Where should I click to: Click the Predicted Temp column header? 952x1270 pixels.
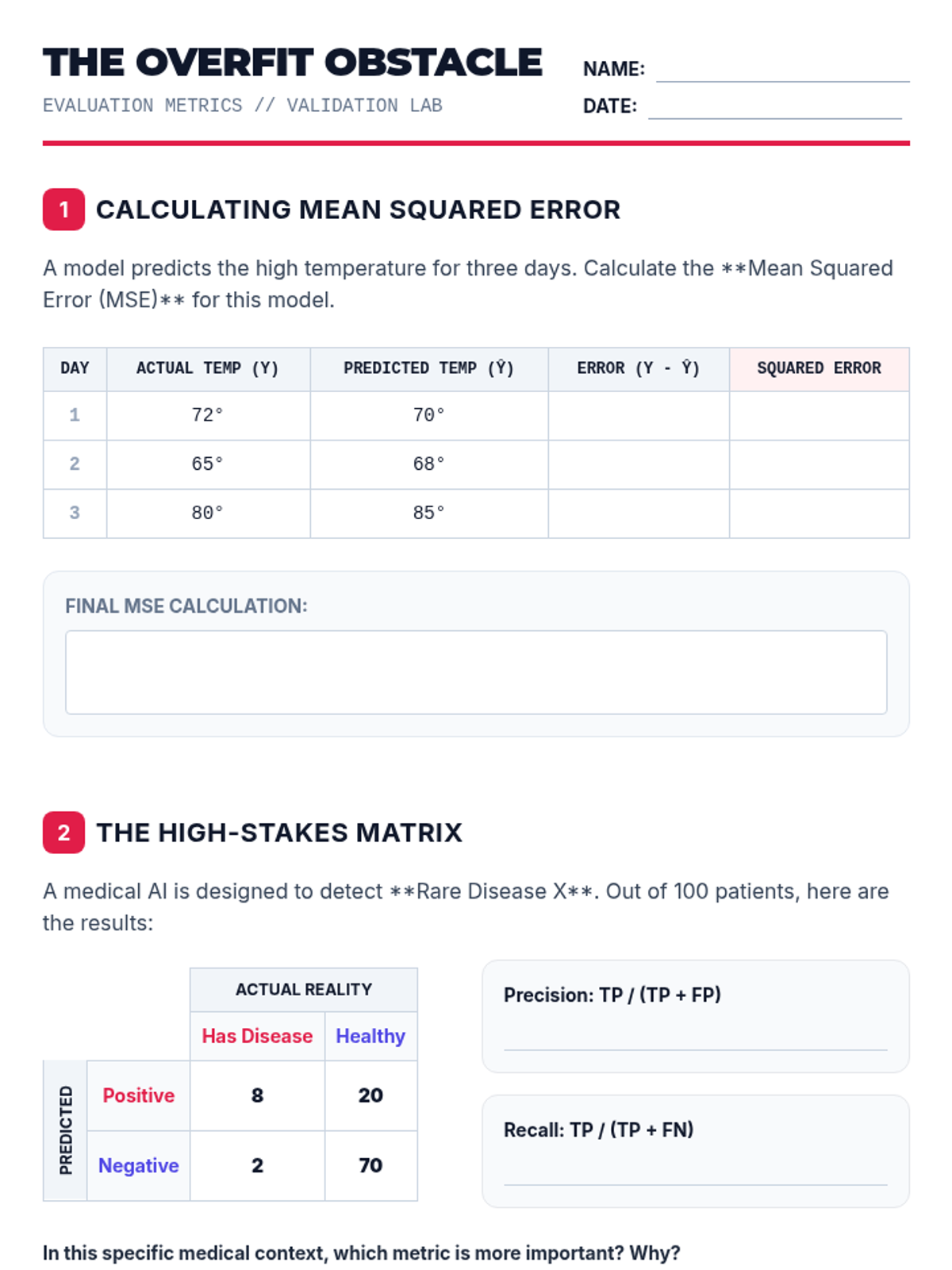click(x=428, y=368)
